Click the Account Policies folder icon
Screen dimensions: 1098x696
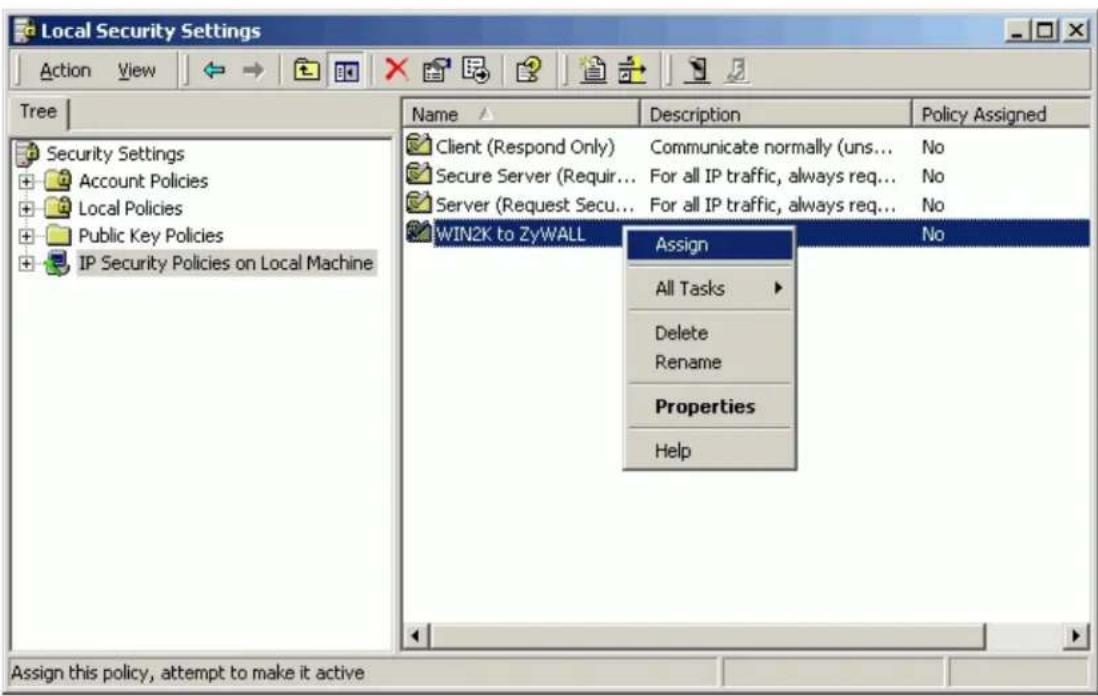(x=58, y=181)
